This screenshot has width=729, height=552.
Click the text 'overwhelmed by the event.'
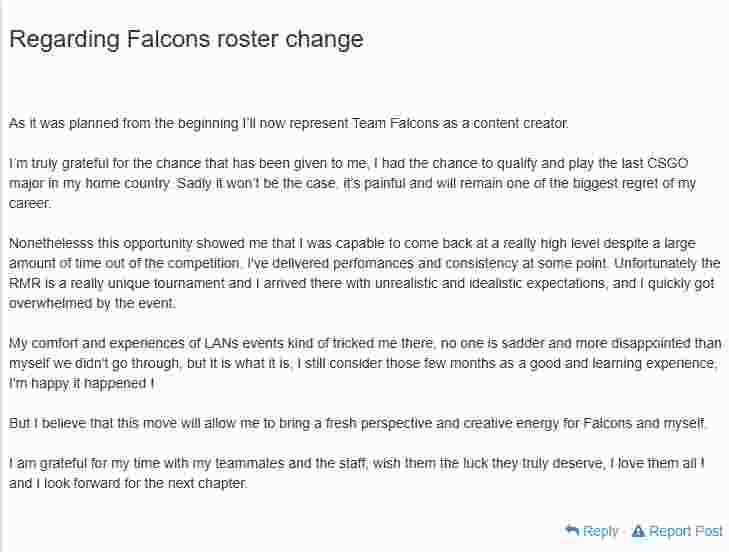[x=93, y=303]
